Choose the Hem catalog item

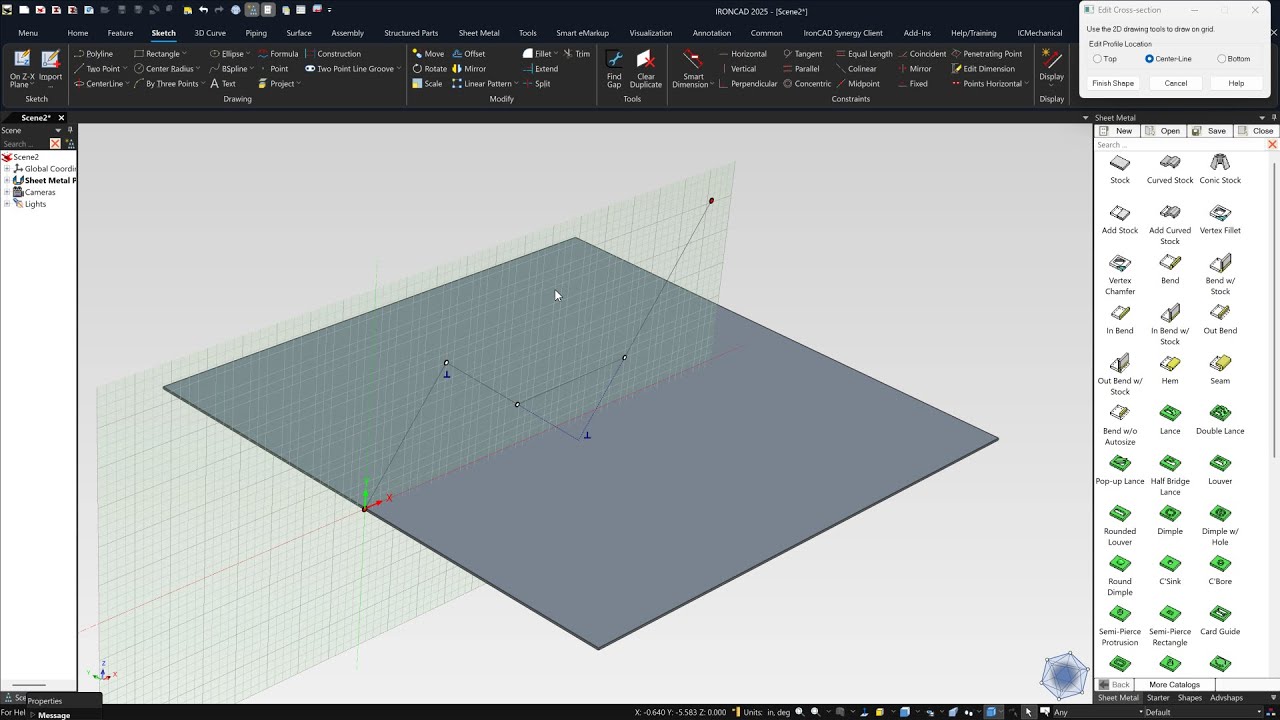tap(1170, 369)
